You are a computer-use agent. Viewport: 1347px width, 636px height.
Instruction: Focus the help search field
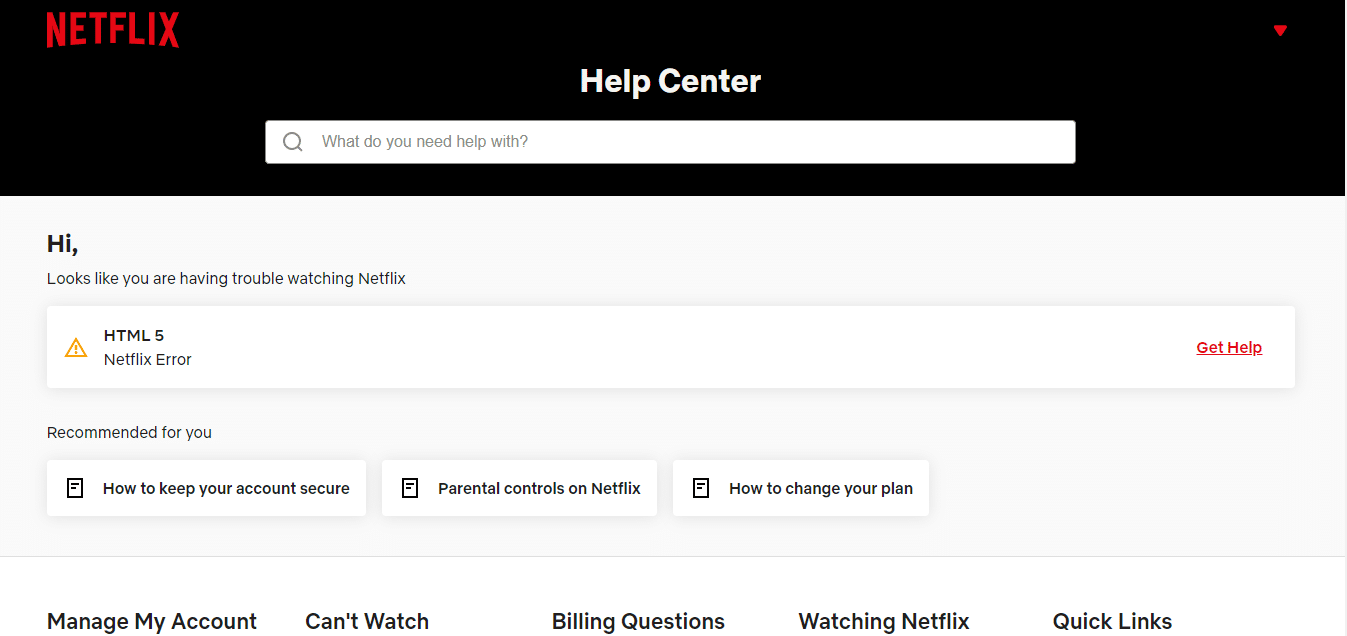pos(670,142)
